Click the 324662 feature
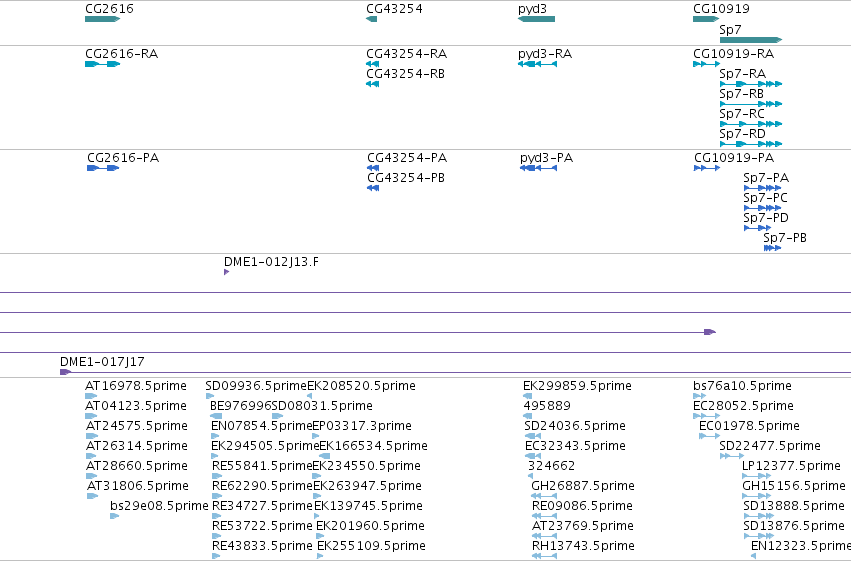851x561 pixels. (530, 476)
